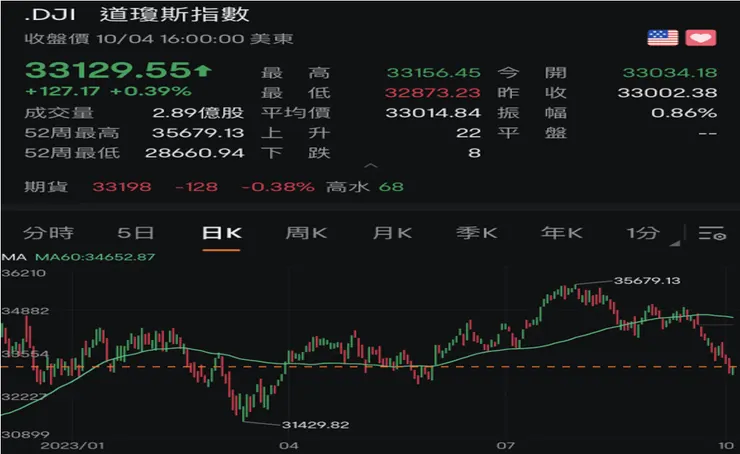Click the day's low value 32873.23
740x454 pixels.
(x=433, y=92)
